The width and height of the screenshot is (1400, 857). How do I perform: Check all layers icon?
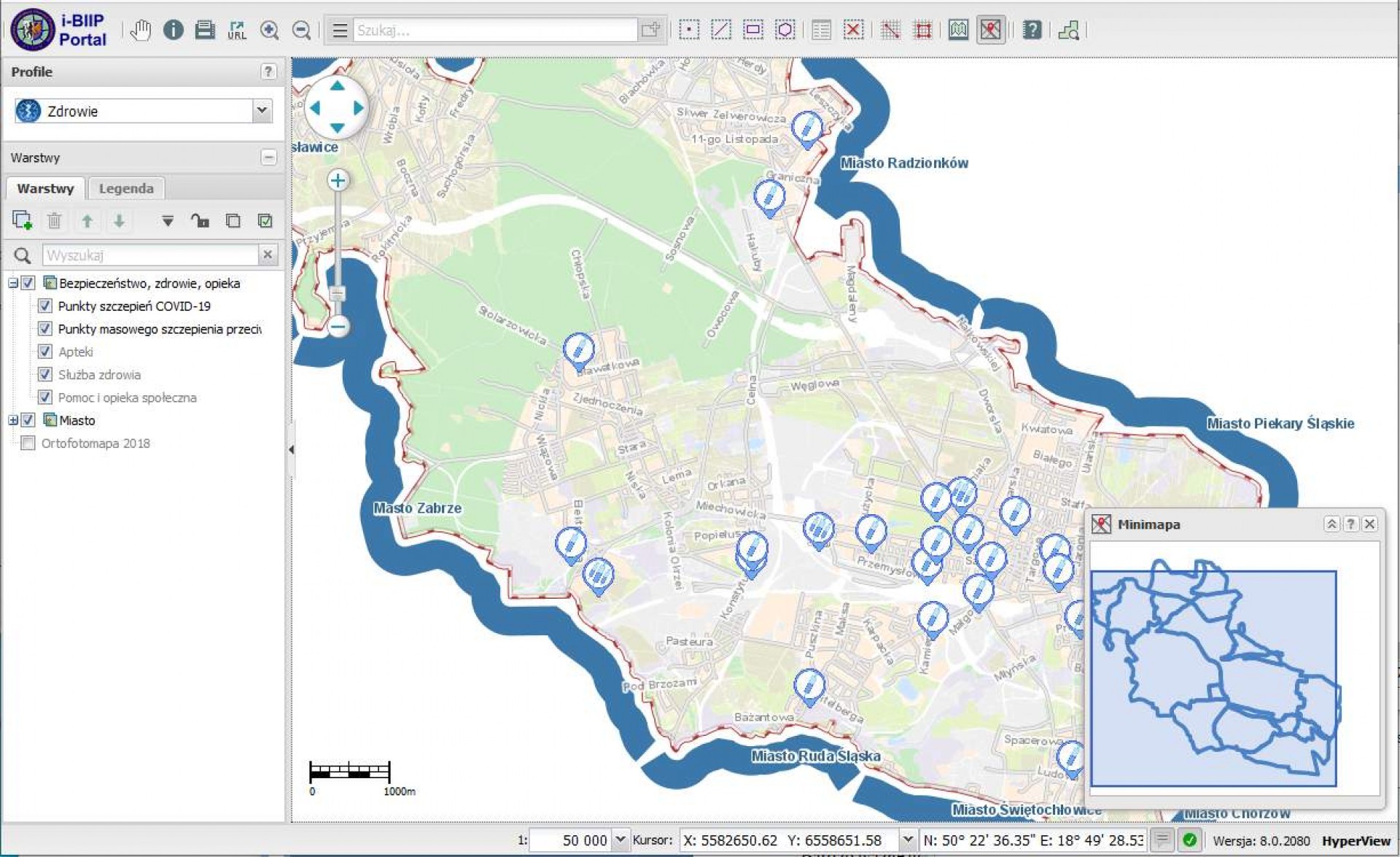point(265,220)
